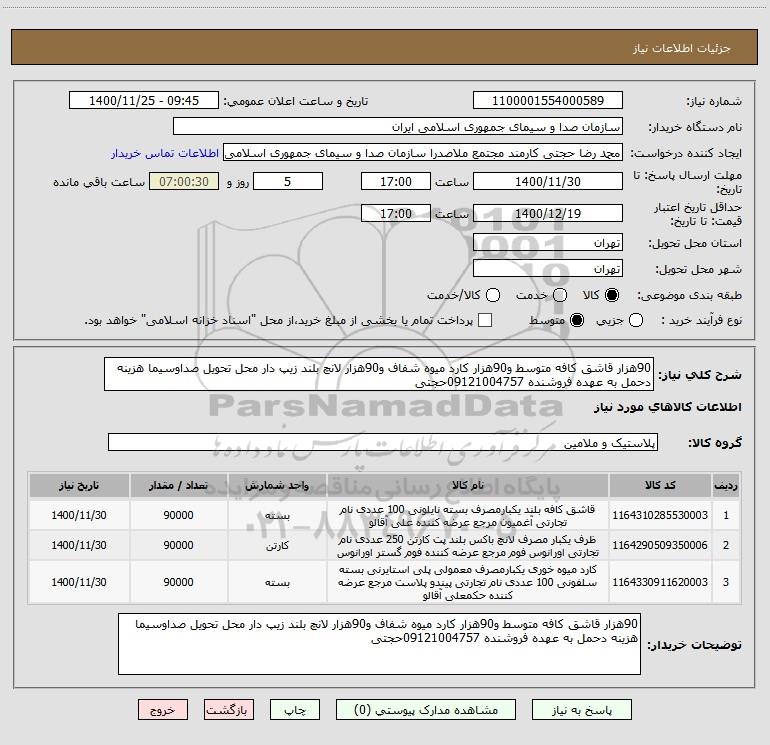Click the announcement date field 1400/11/25 - 09:45
This screenshot has height=745, width=770.
[144, 101]
